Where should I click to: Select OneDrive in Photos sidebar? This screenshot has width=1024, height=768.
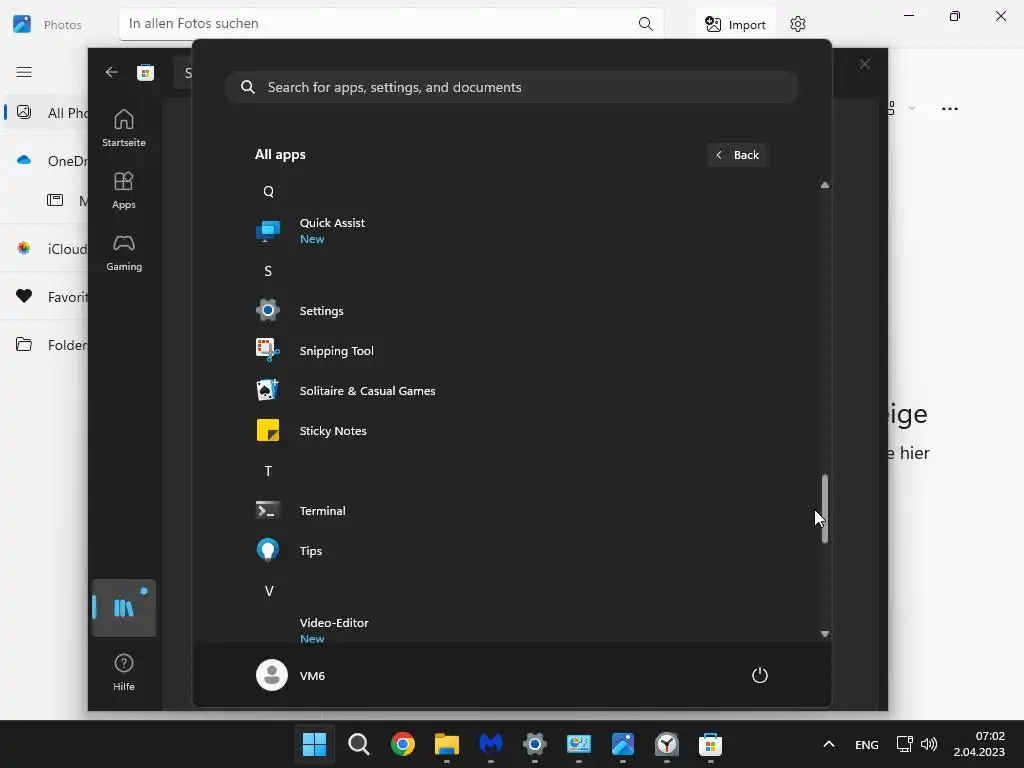click(46, 161)
